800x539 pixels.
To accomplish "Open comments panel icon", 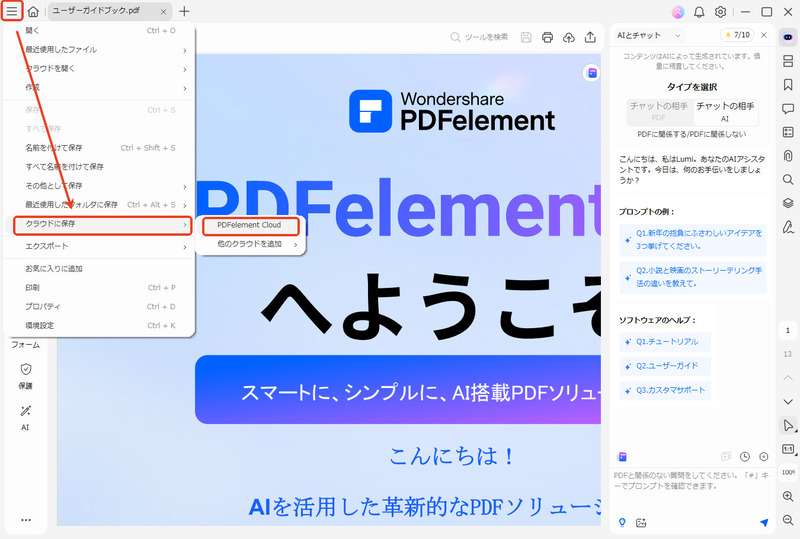I will pos(788,109).
